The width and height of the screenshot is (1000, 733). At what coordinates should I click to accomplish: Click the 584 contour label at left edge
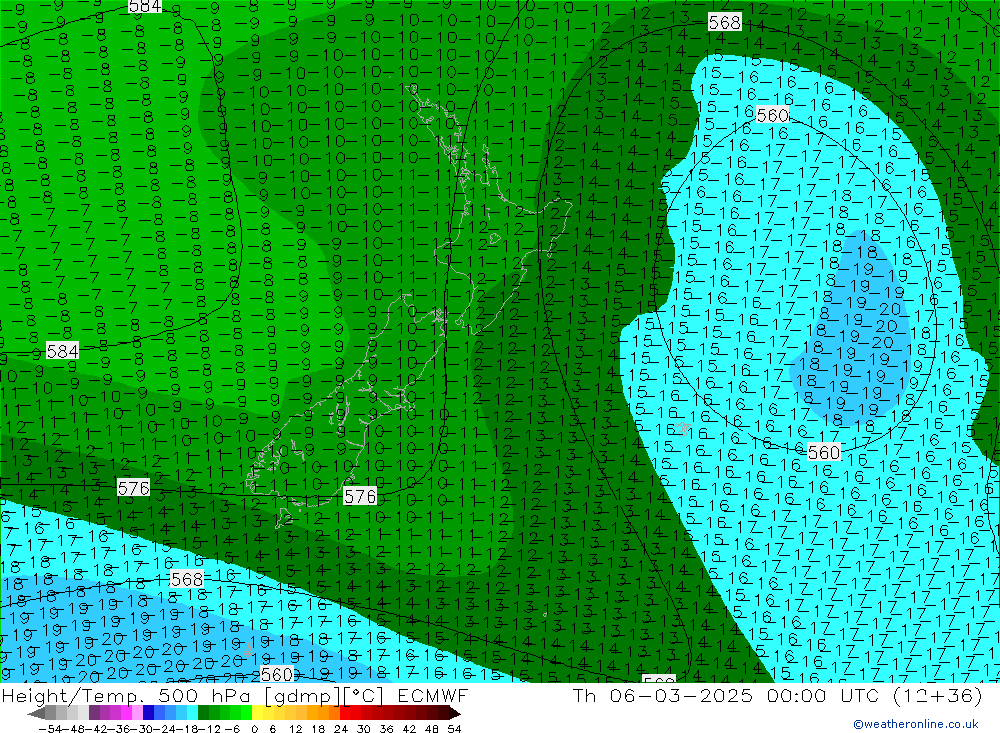click(x=62, y=351)
